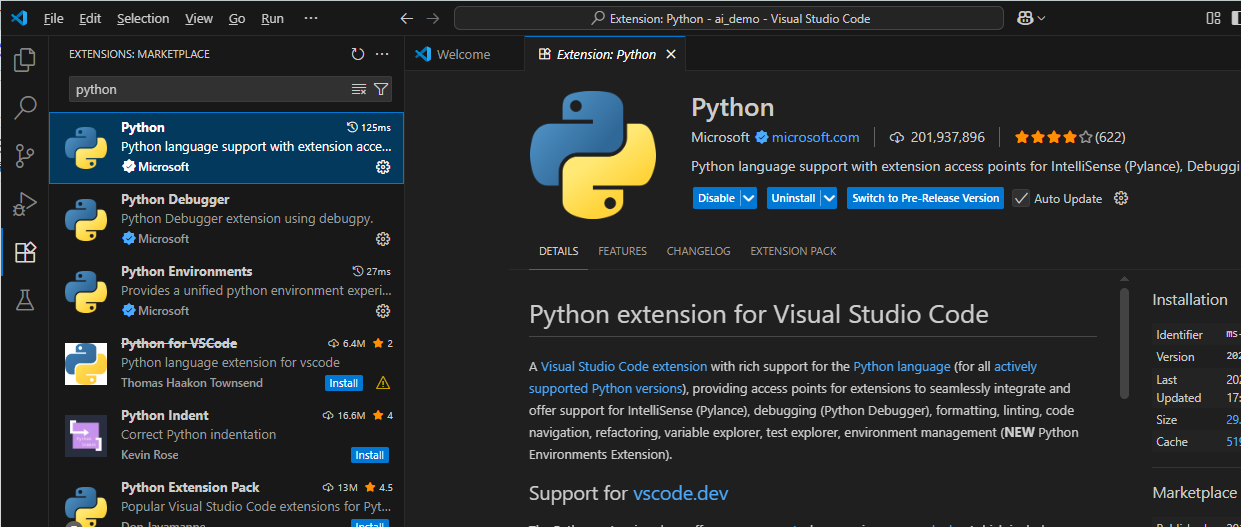Open the Source Control view
The image size is (1241, 527).
tap(25, 155)
